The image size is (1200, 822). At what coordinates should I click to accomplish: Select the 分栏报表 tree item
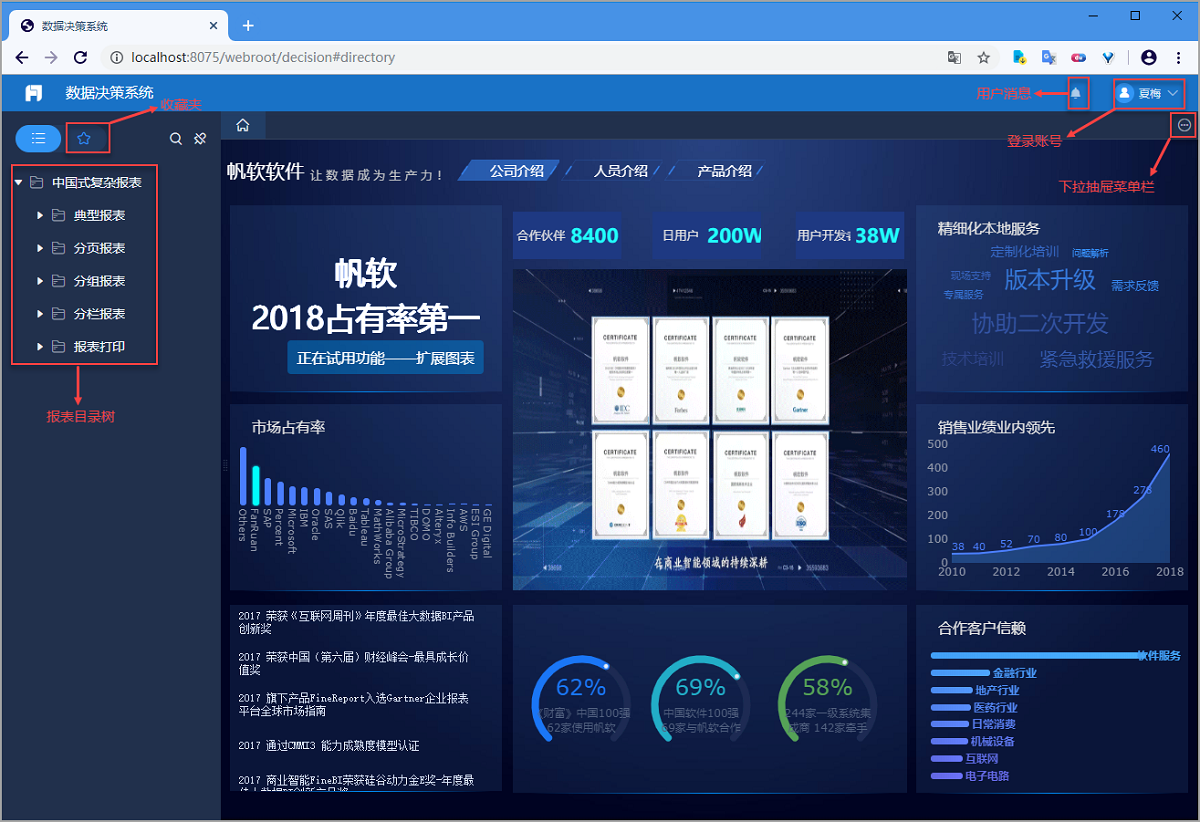coord(99,314)
